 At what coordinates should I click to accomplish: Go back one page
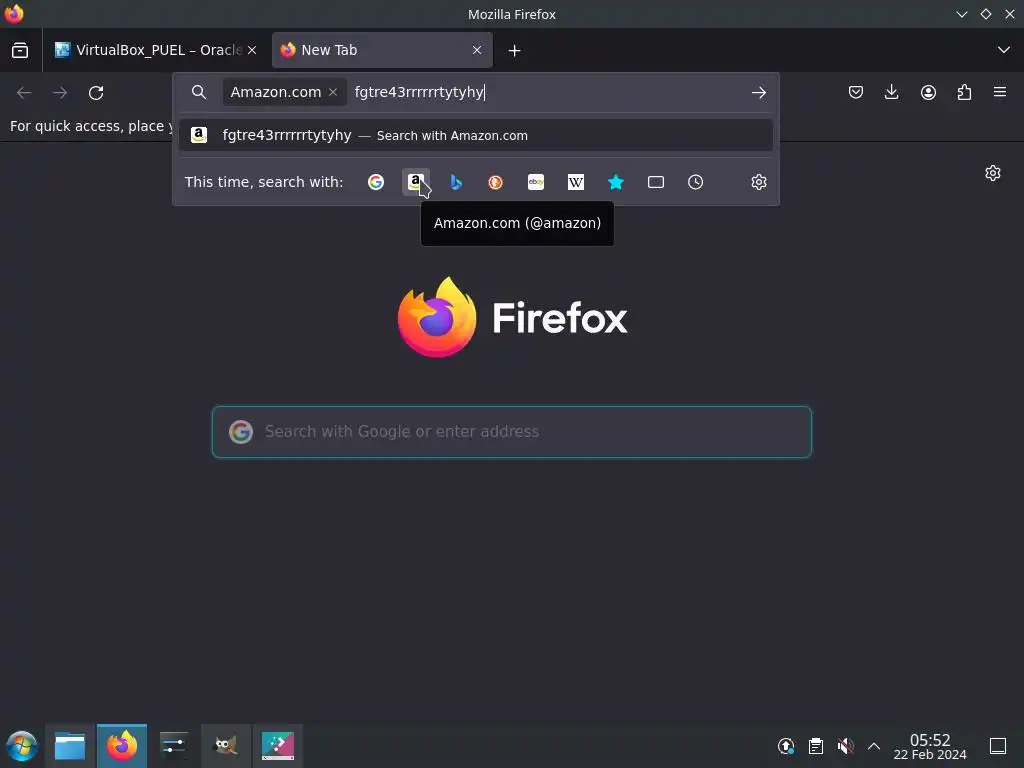[x=24, y=93]
